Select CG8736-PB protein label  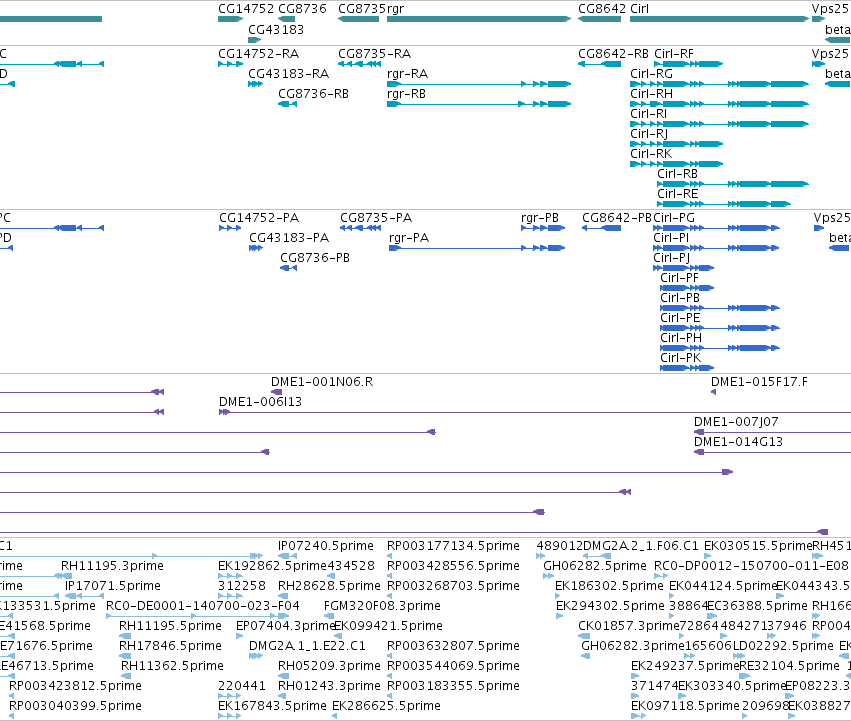pos(315,258)
